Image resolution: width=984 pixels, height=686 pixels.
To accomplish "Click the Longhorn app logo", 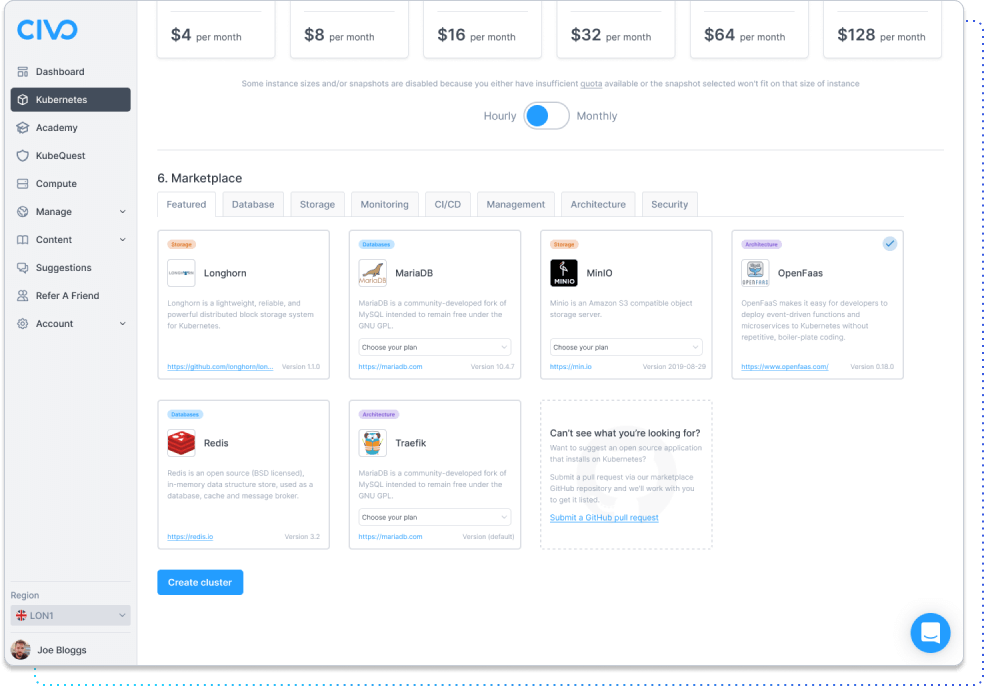I will click(181, 273).
